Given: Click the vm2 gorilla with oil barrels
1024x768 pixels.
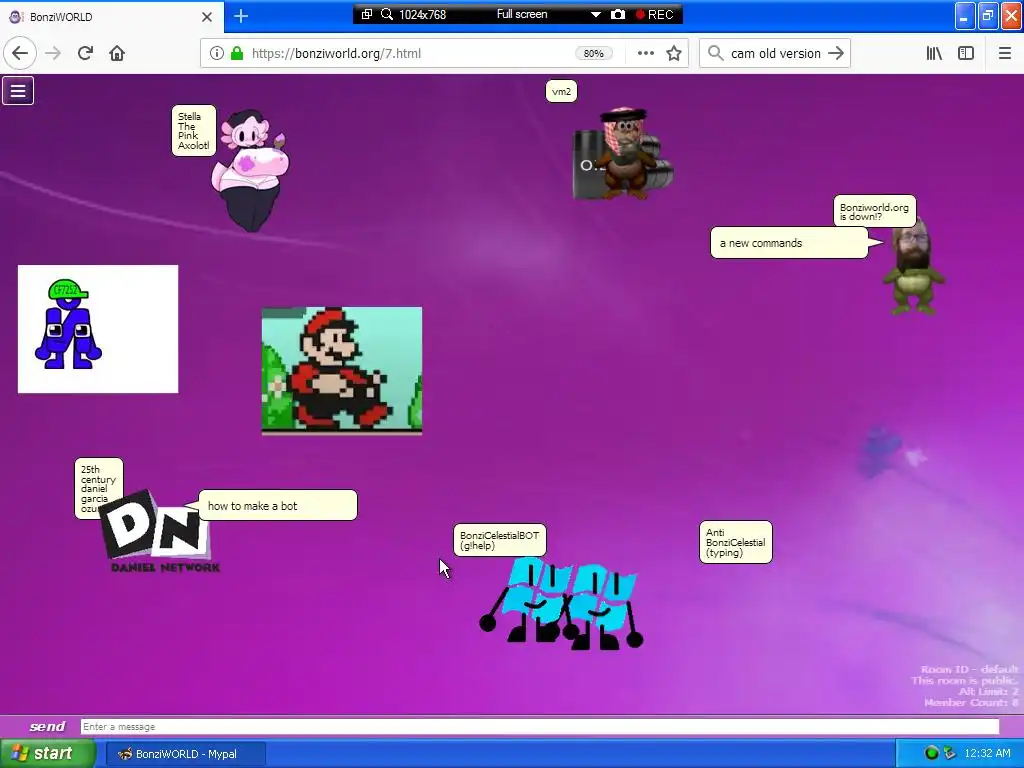Looking at the screenshot, I should coord(622,154).
